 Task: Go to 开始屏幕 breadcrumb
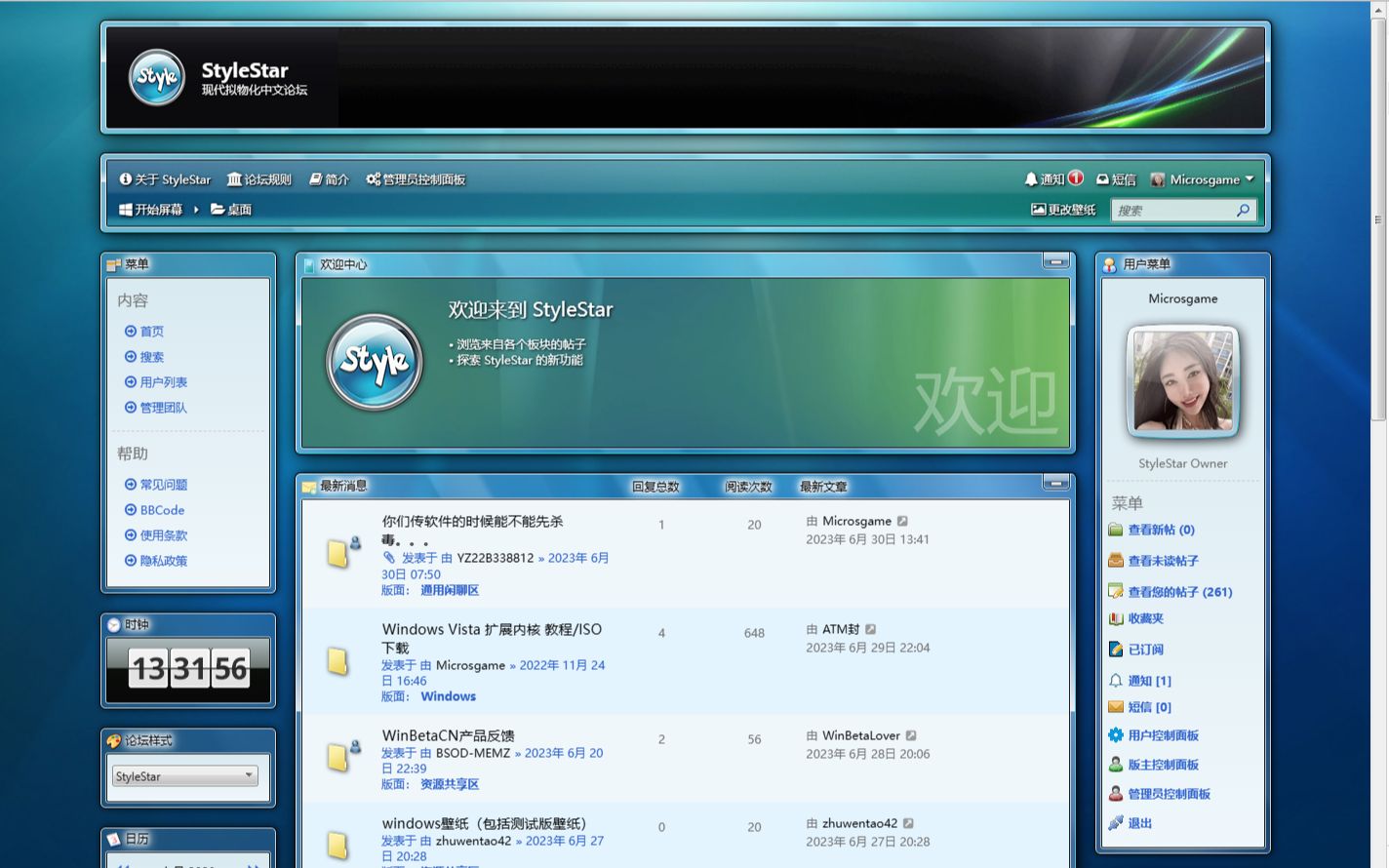click(150, 210)
